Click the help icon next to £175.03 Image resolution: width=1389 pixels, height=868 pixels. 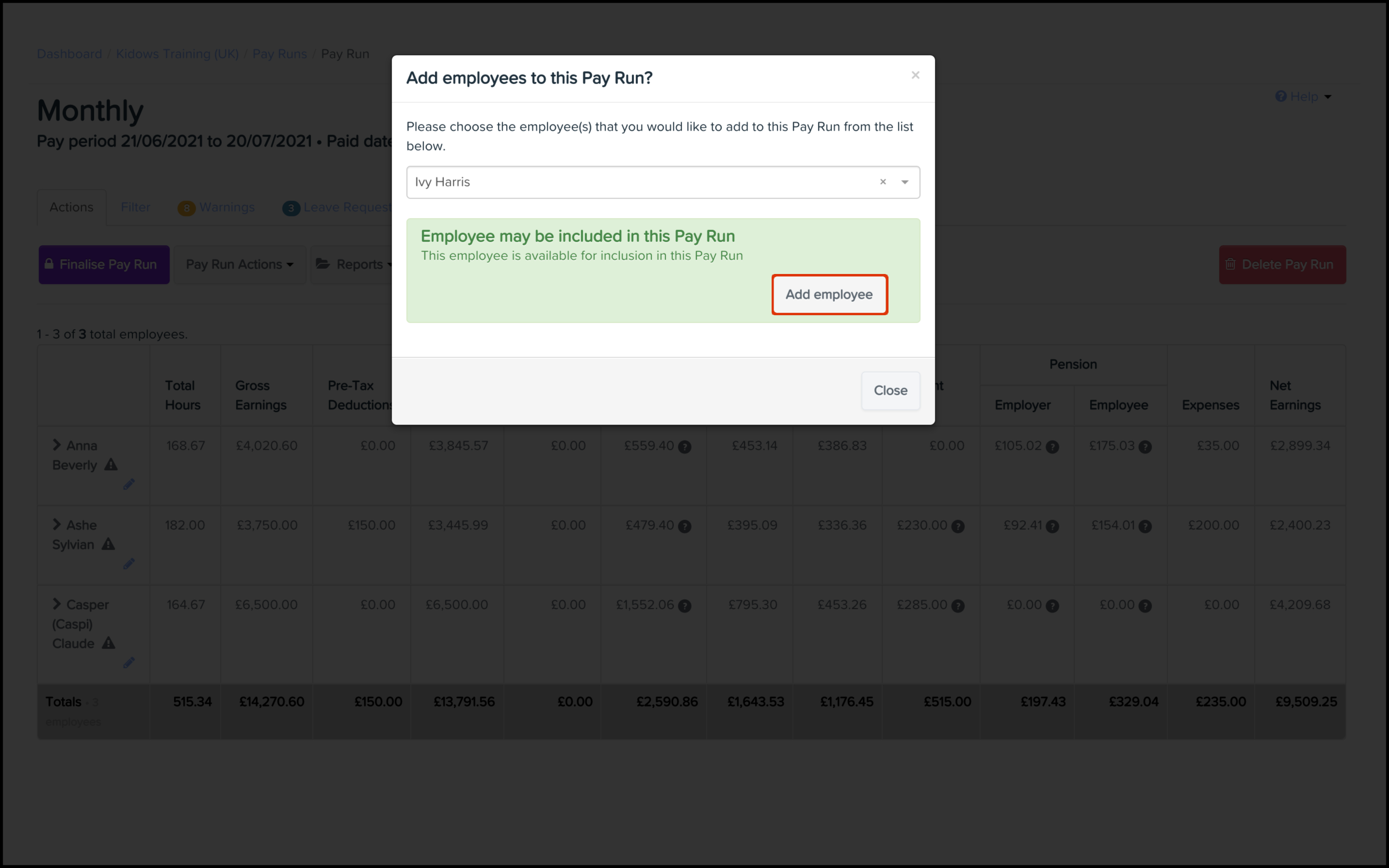[x=1145, y=447]
